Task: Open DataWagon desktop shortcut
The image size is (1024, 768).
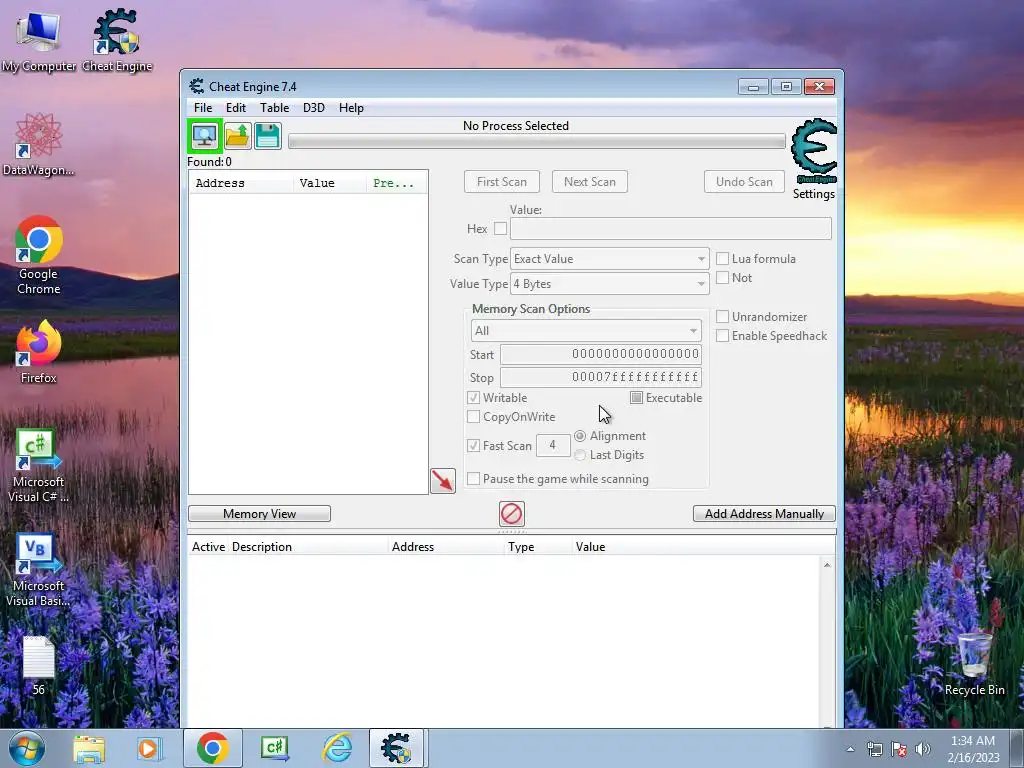Action: tap(39, 144)
